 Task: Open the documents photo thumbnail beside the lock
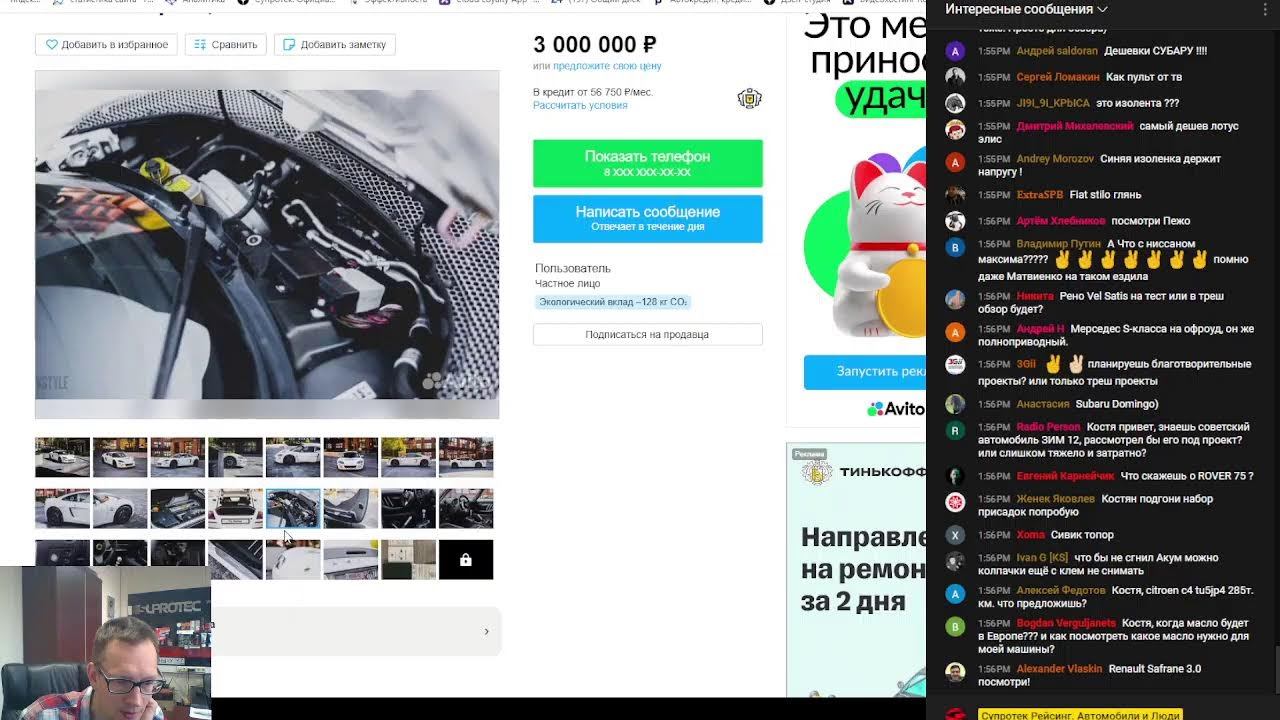tap(408, 560)
